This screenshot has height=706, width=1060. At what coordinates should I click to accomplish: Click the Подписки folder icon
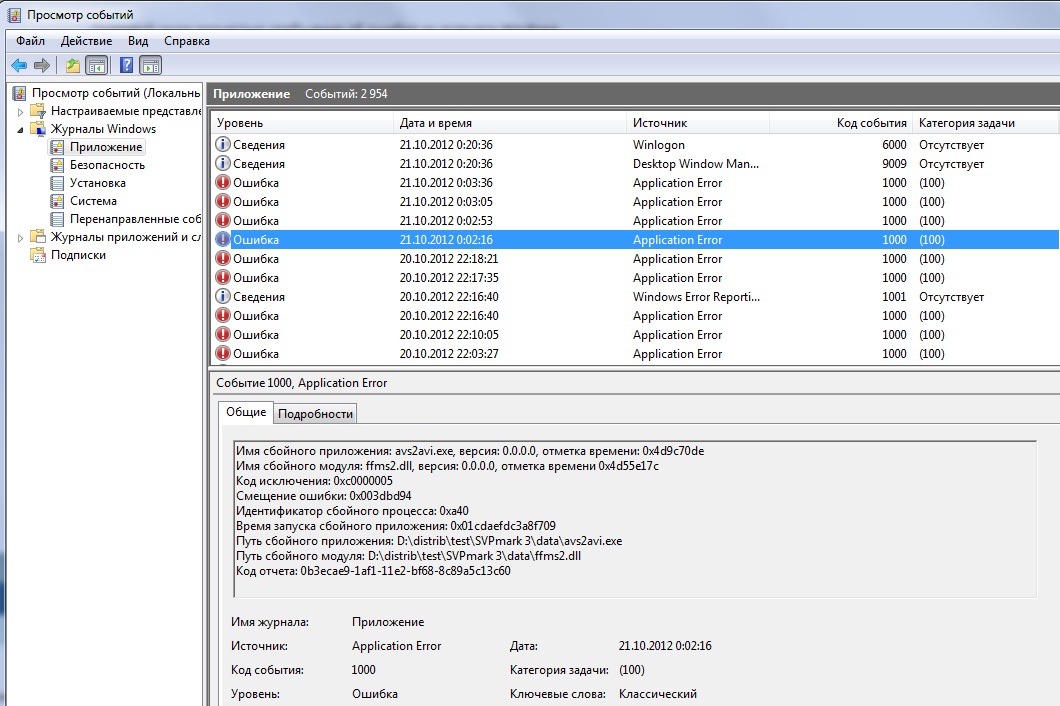point(39,255)
